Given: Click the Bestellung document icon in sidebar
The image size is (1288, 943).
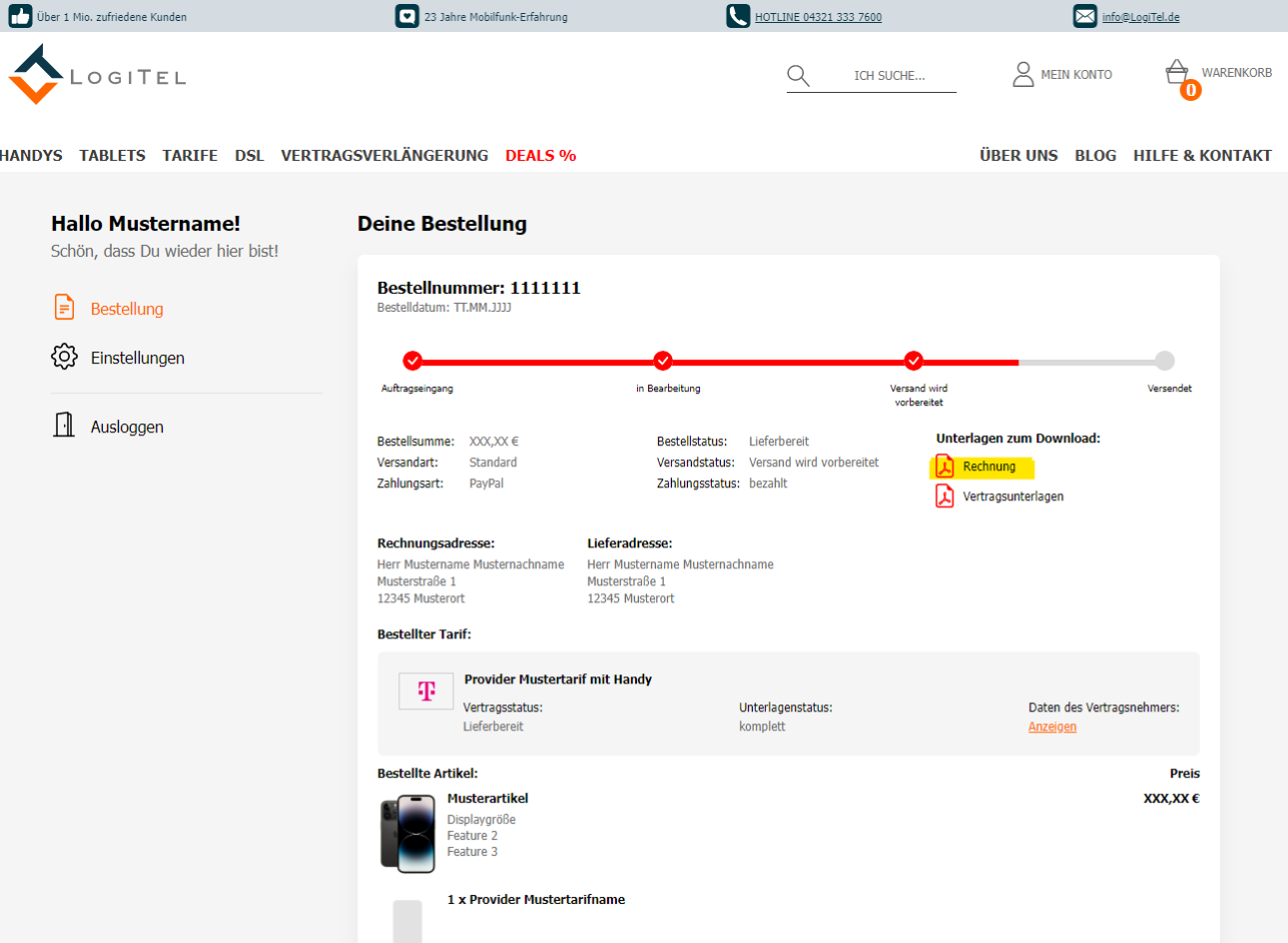Looking at the screenshot, I should click(64, 307).
